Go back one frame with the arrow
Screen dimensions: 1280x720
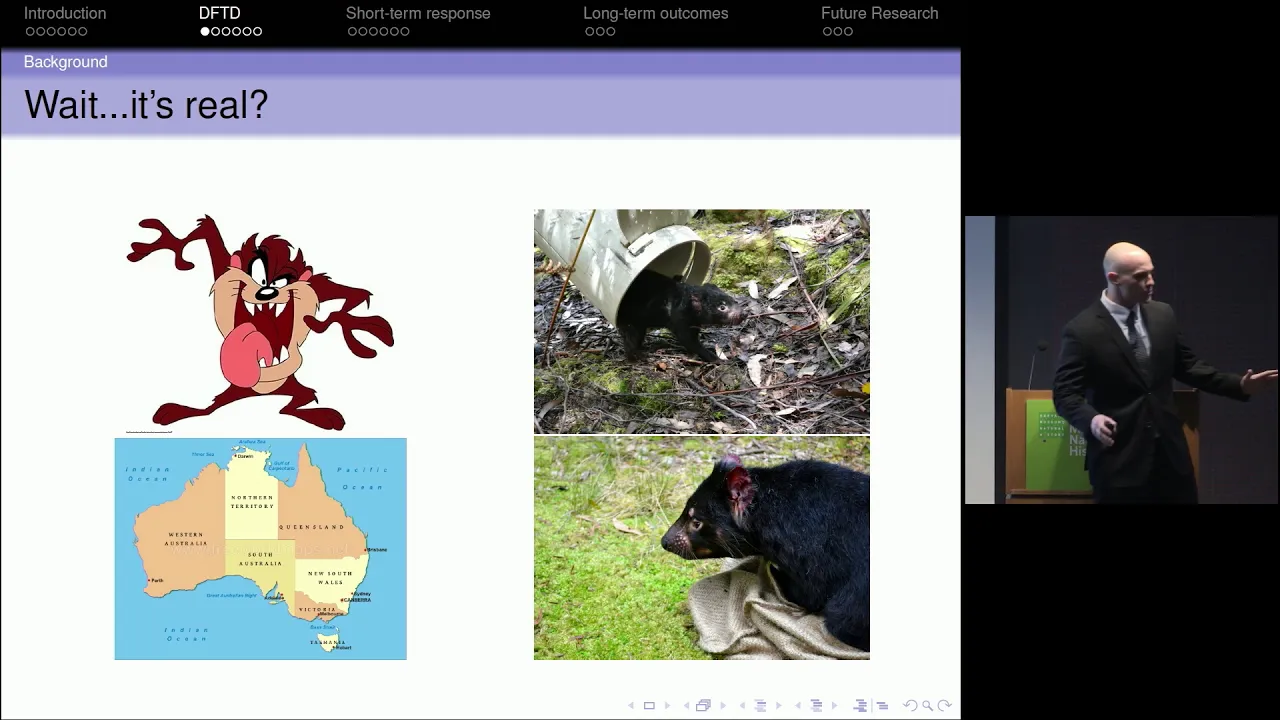click(686, 705)
